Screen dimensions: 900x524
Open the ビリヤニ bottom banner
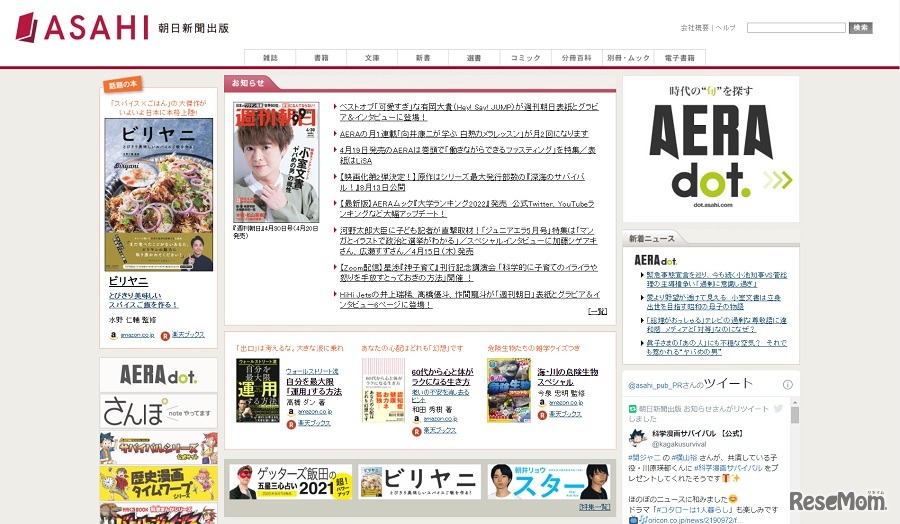pyautogui.click(x=420, y=482)
